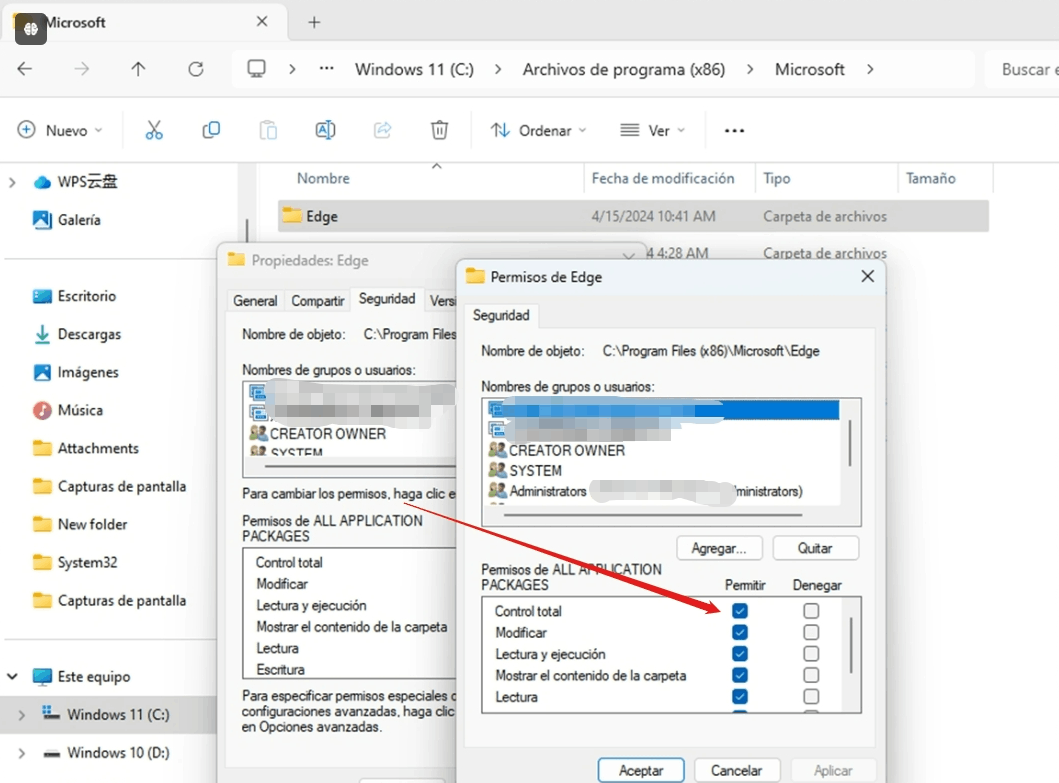Click the Agregar... button
Image resolution: width=1059 pixels, height=783 pixels.
pyautogui.click(x=719, y=548)
